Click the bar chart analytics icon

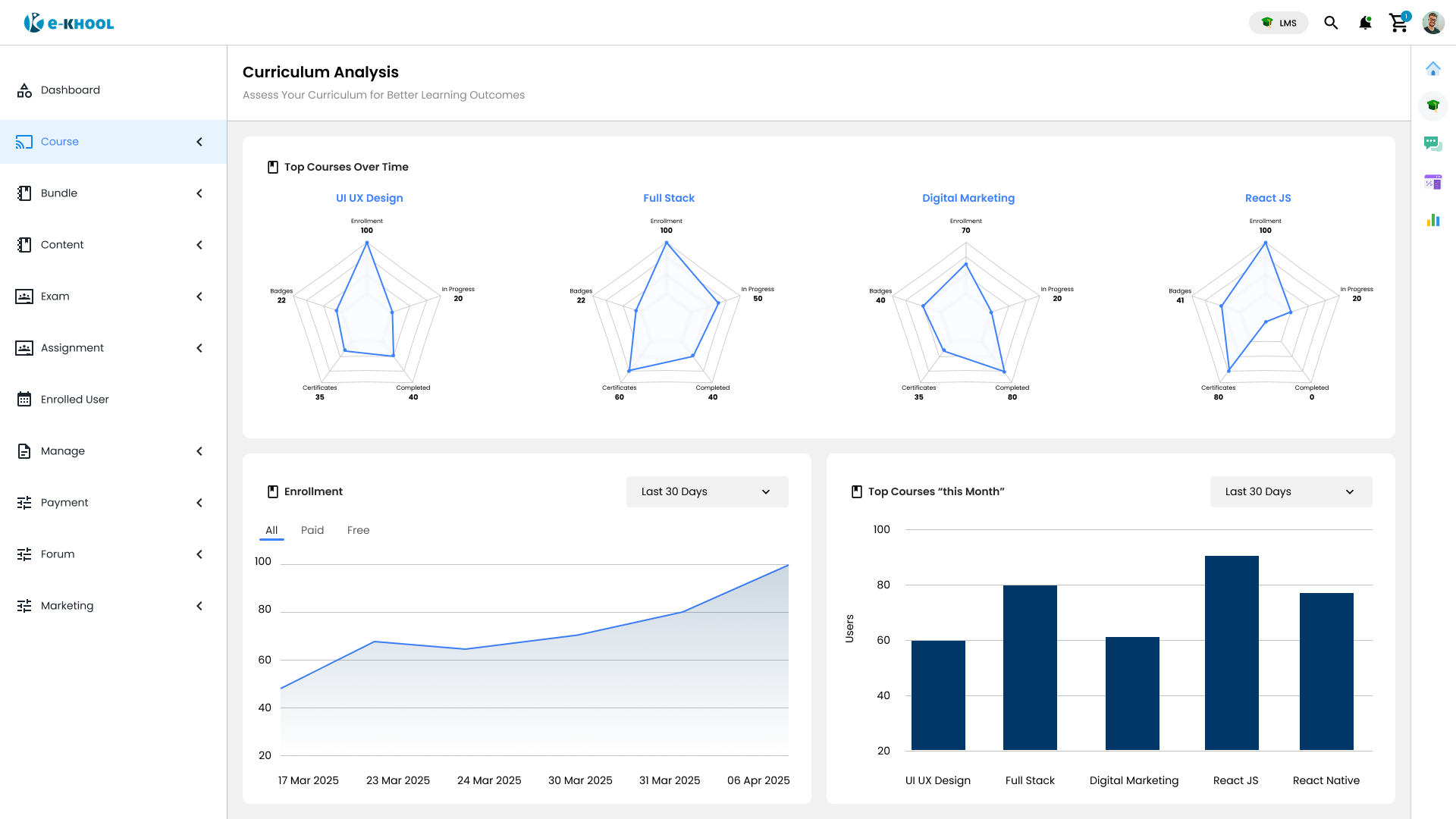[1432, 220]
